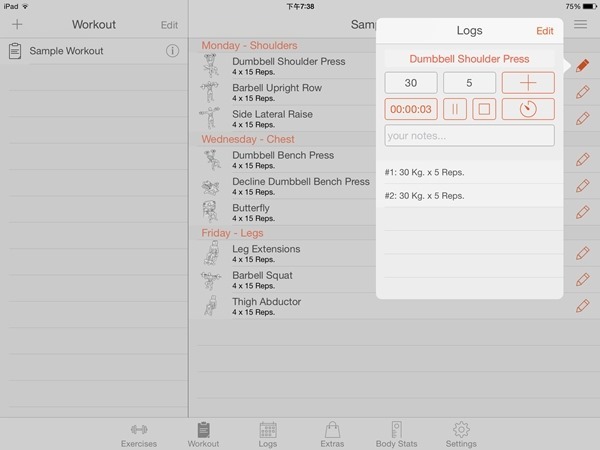Click the Barbell Upright Row exercise thumbnail

pos(210,92)
